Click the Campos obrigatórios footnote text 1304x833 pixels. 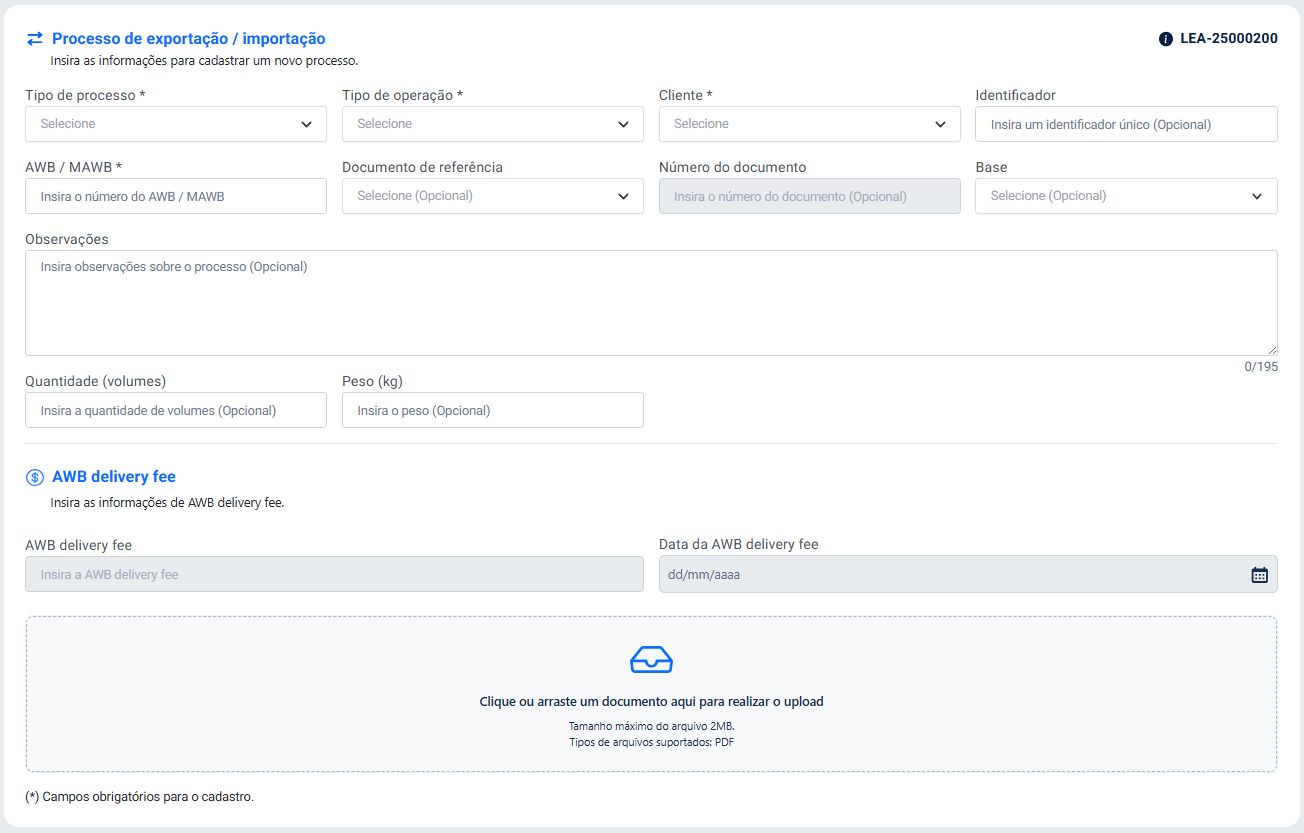click(x=140, y=797)
